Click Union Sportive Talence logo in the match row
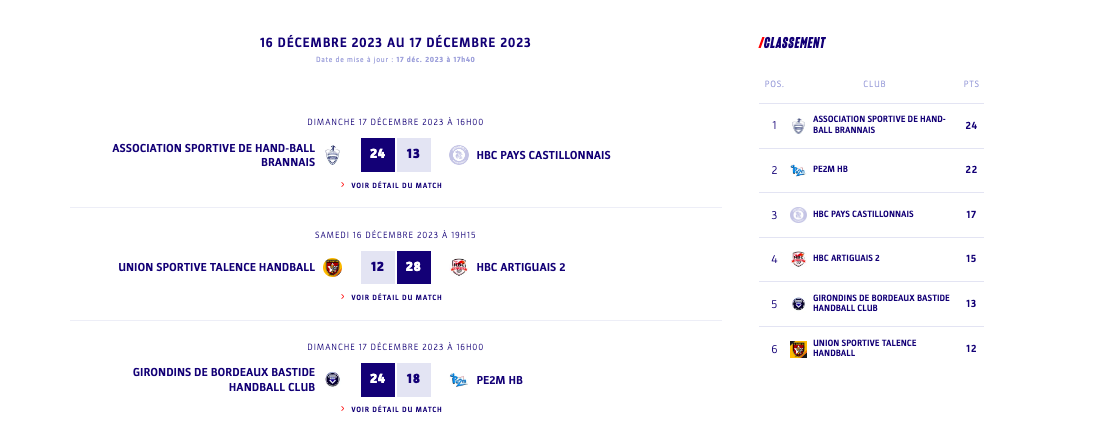 pos(333,267)
